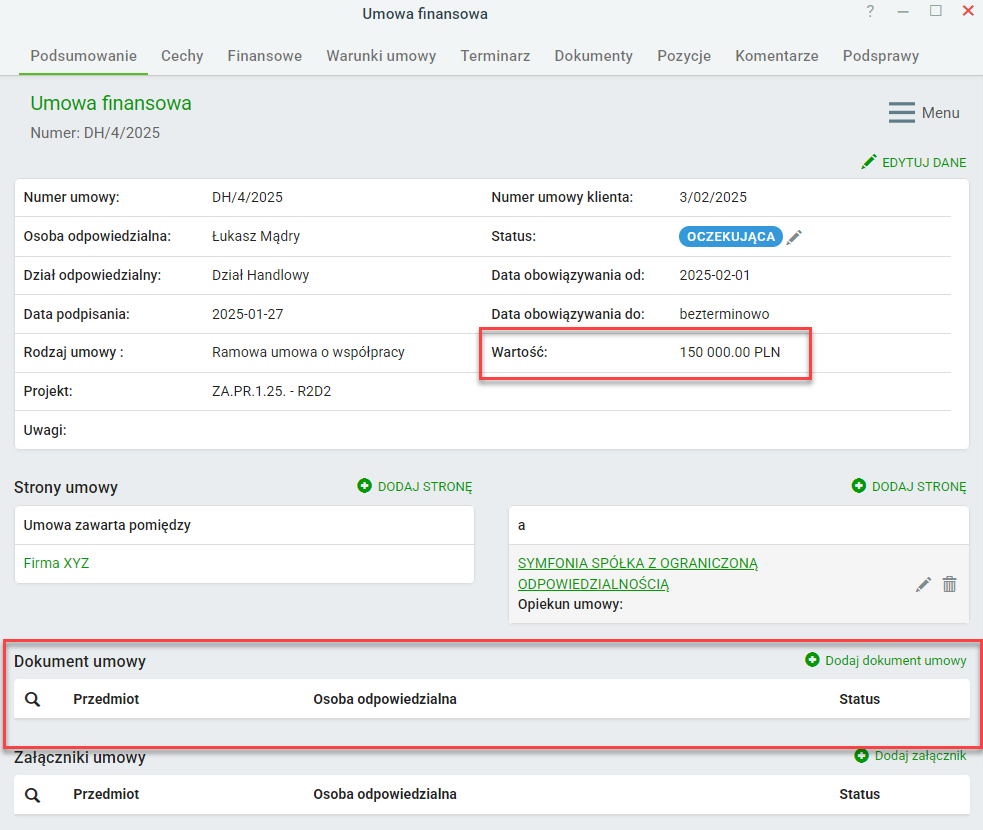
Task: Click Osoba odpowiedzialna header in Dokument umowy table
Action: 385,700
